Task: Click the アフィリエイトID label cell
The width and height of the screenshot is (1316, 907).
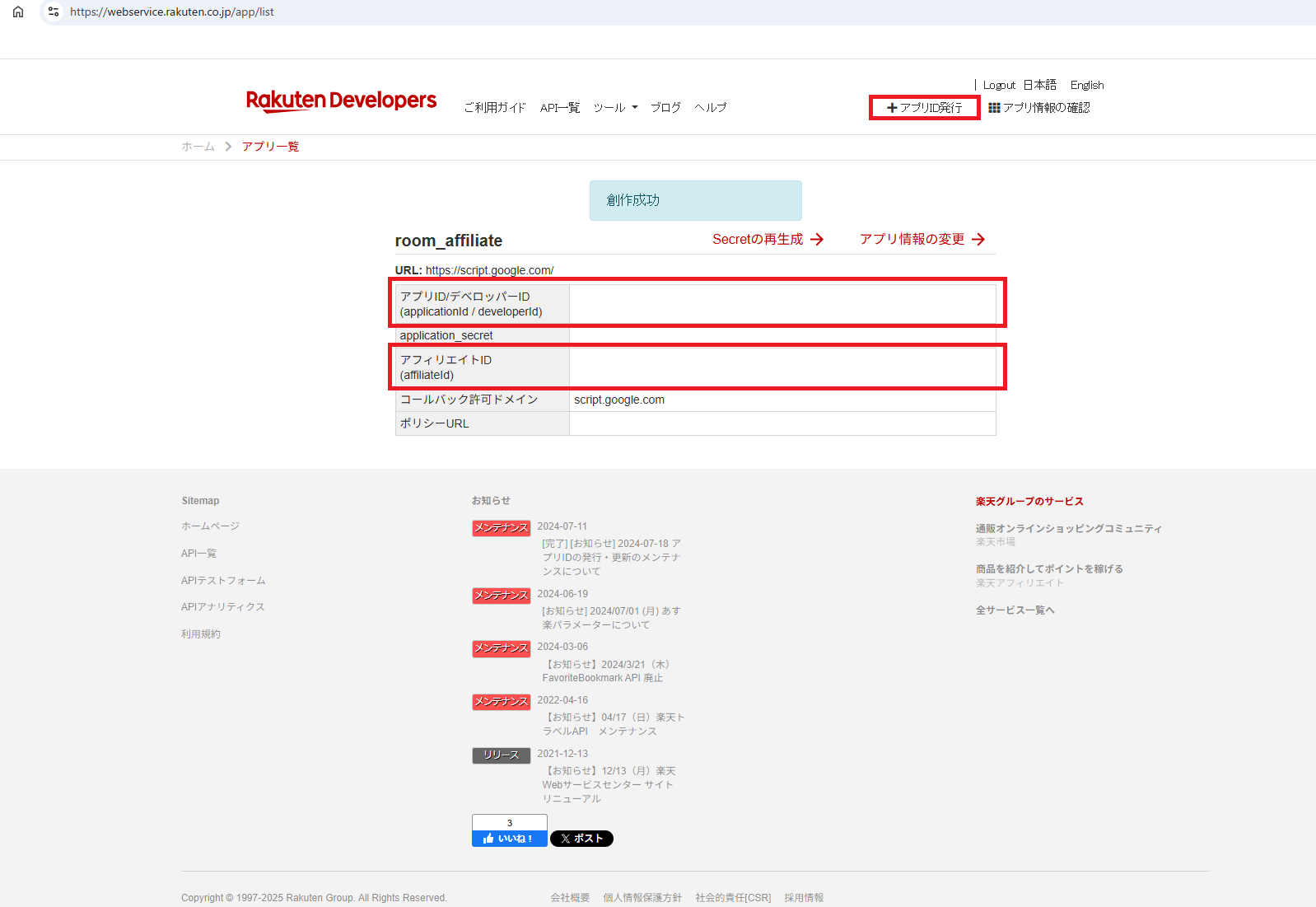Action: click(483, 367)
